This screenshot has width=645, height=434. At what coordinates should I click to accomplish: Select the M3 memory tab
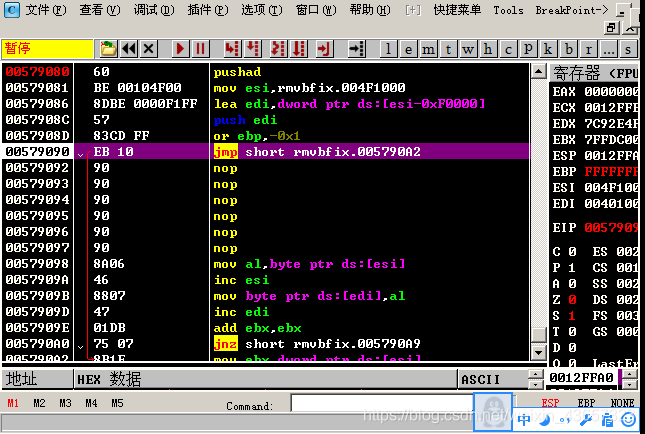tap(65, 403)
